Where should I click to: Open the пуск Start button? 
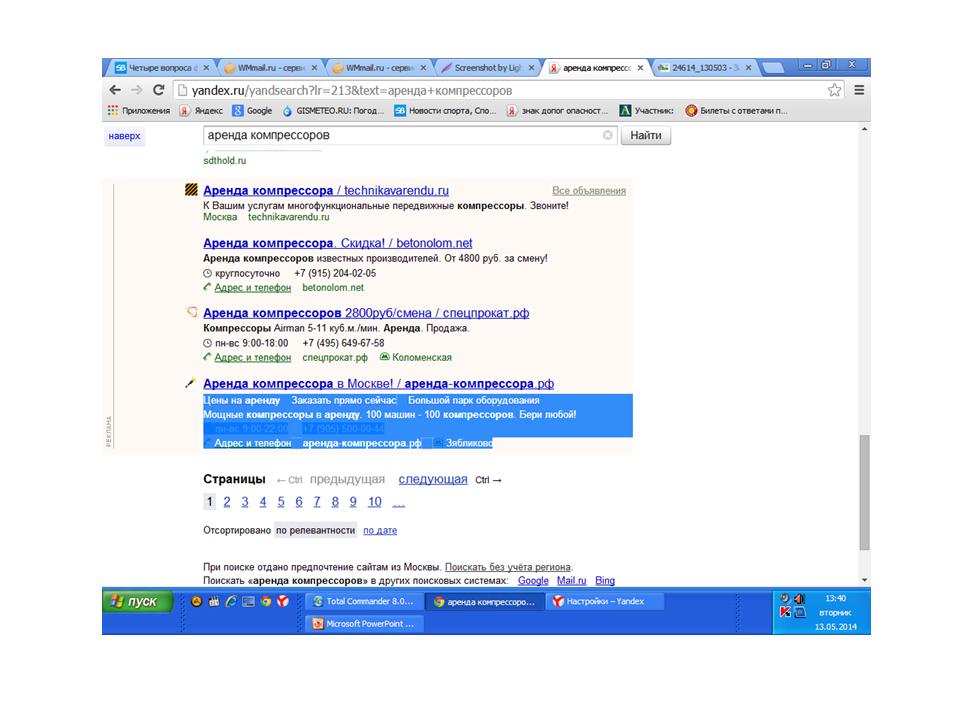point(138,602)
